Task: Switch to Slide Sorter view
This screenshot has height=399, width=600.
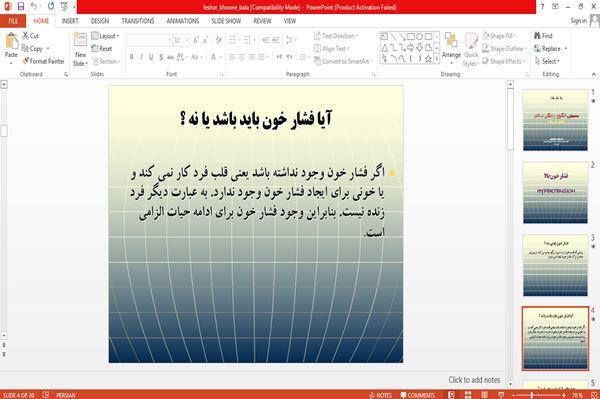Action: coord(468,395)
